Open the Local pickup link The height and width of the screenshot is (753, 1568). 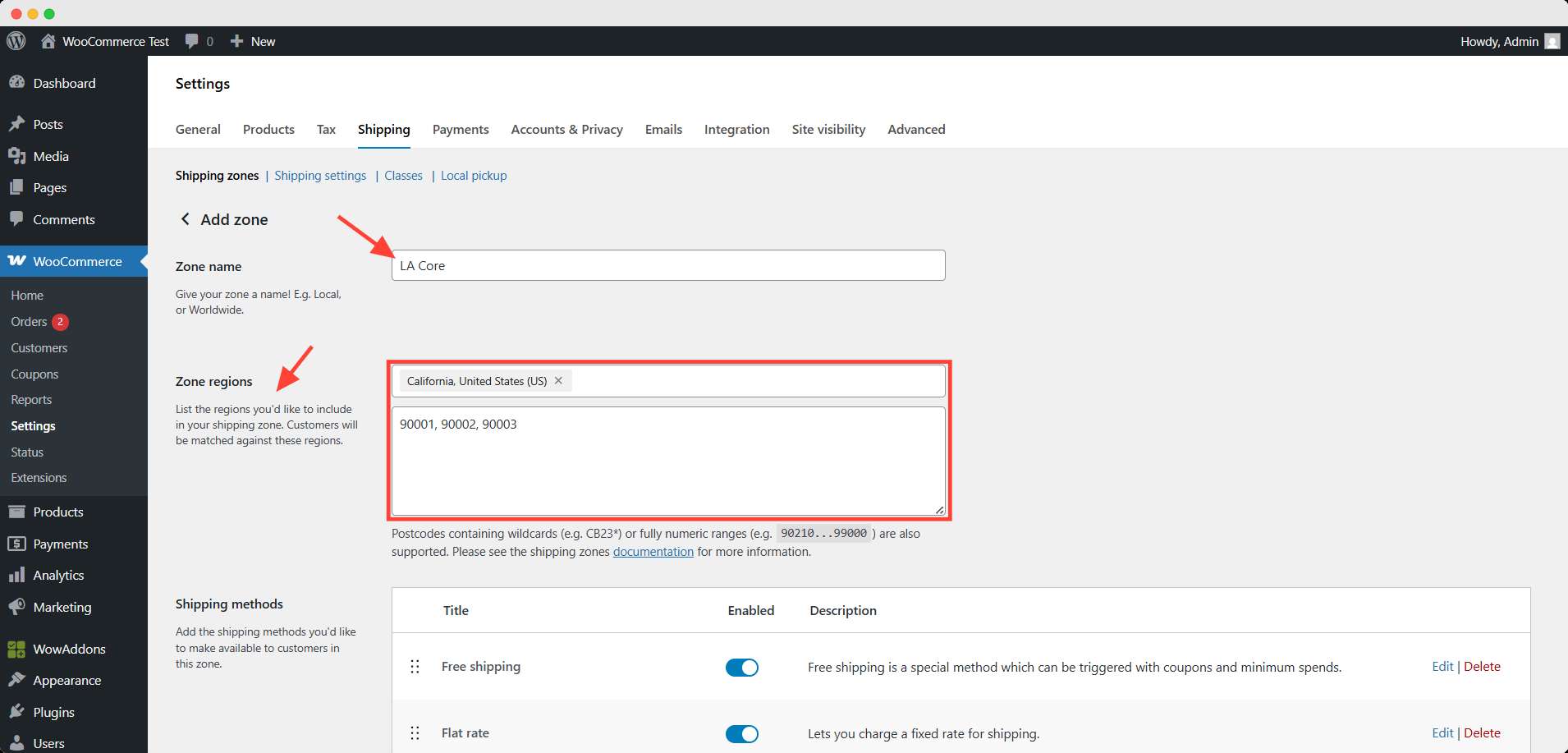tap(474, 175)
